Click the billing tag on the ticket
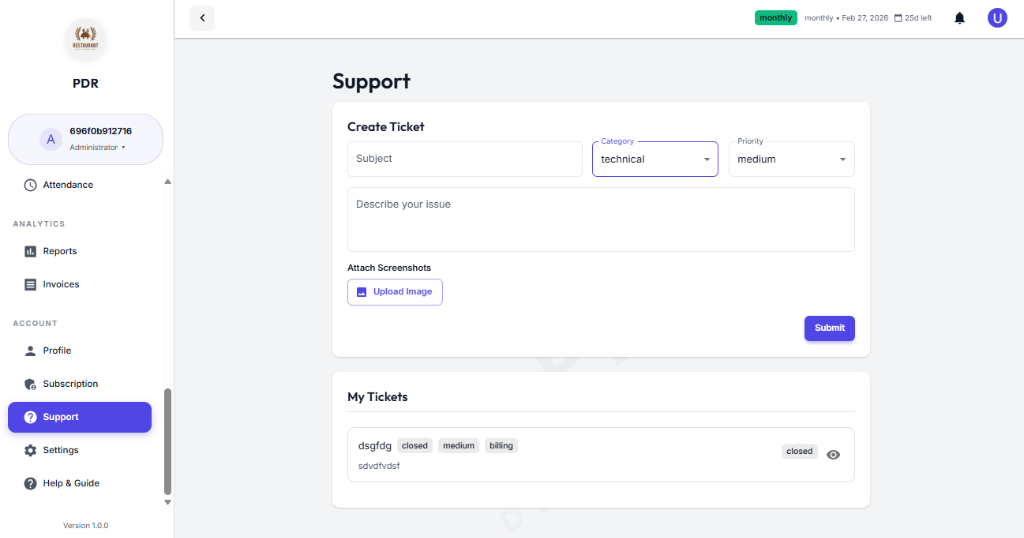The image size is (1024, 538). pyautogui.click(x=501, y=446)
